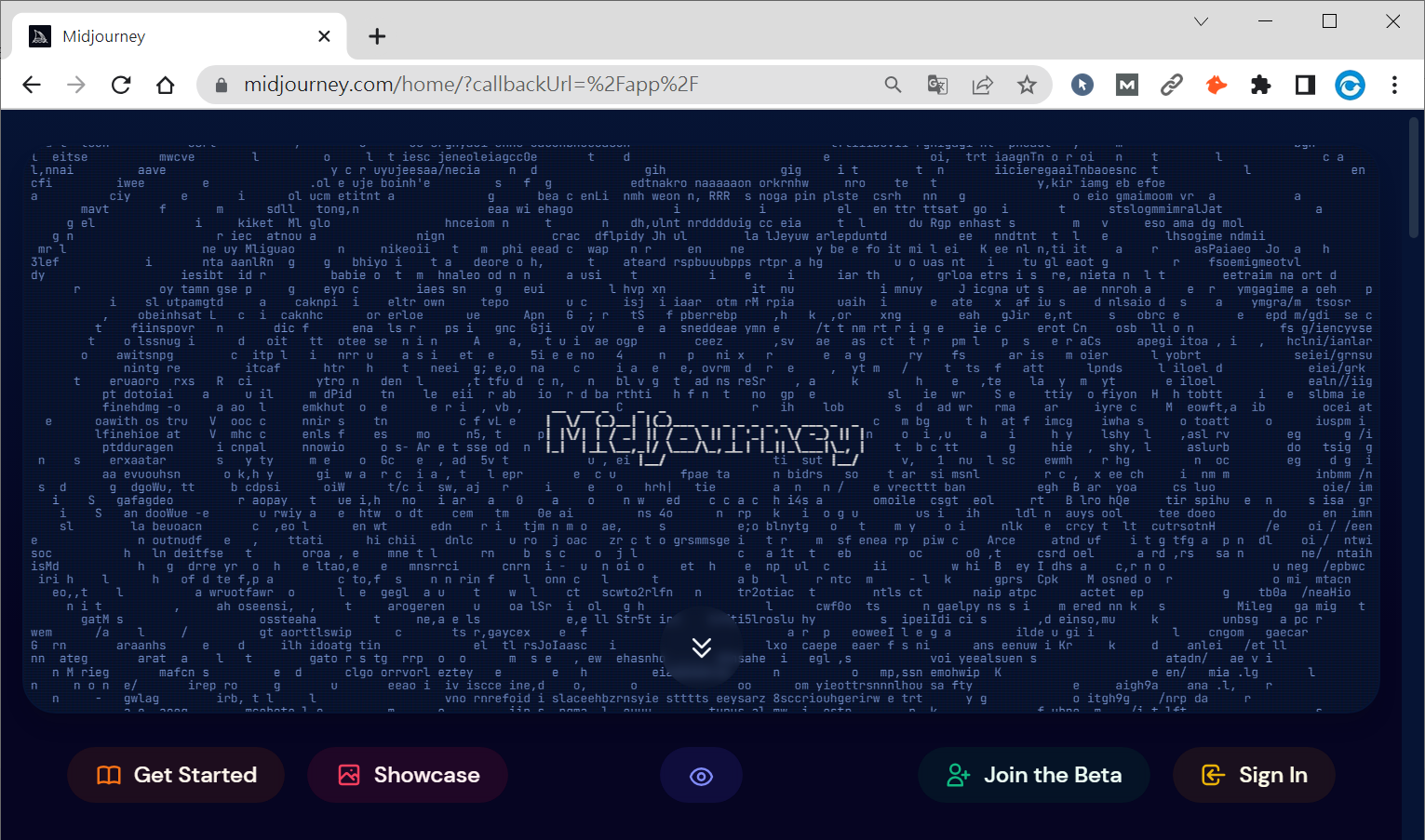Screen dimensions: 1425x840
Task: Click the orange fox extension icon
Action: click(1217, 86)
